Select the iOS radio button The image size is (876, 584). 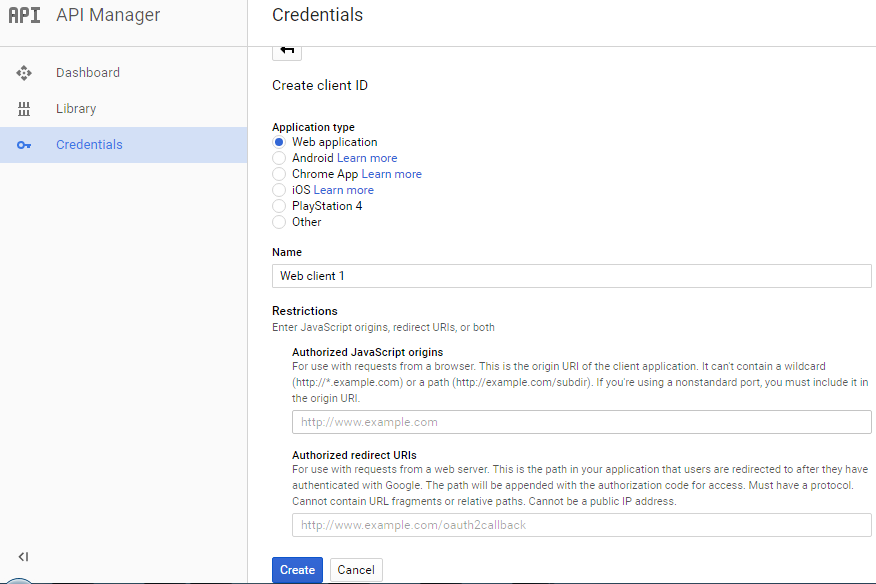click(x=279, y=190)
